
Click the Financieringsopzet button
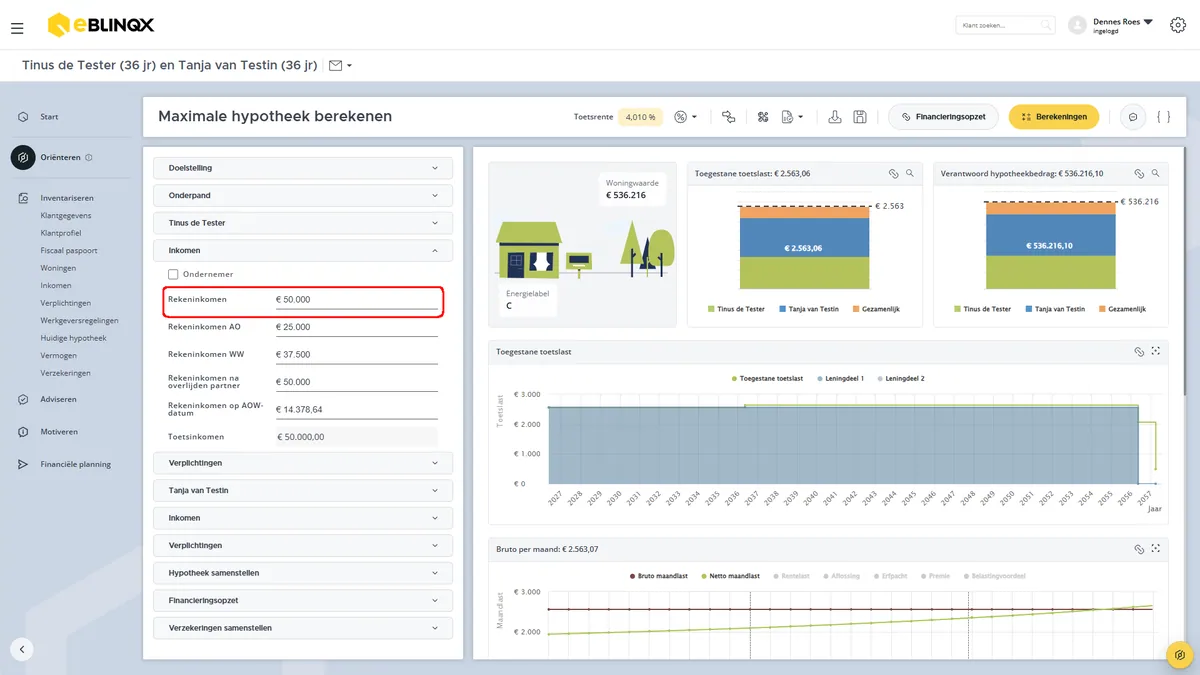pos(943,117)
